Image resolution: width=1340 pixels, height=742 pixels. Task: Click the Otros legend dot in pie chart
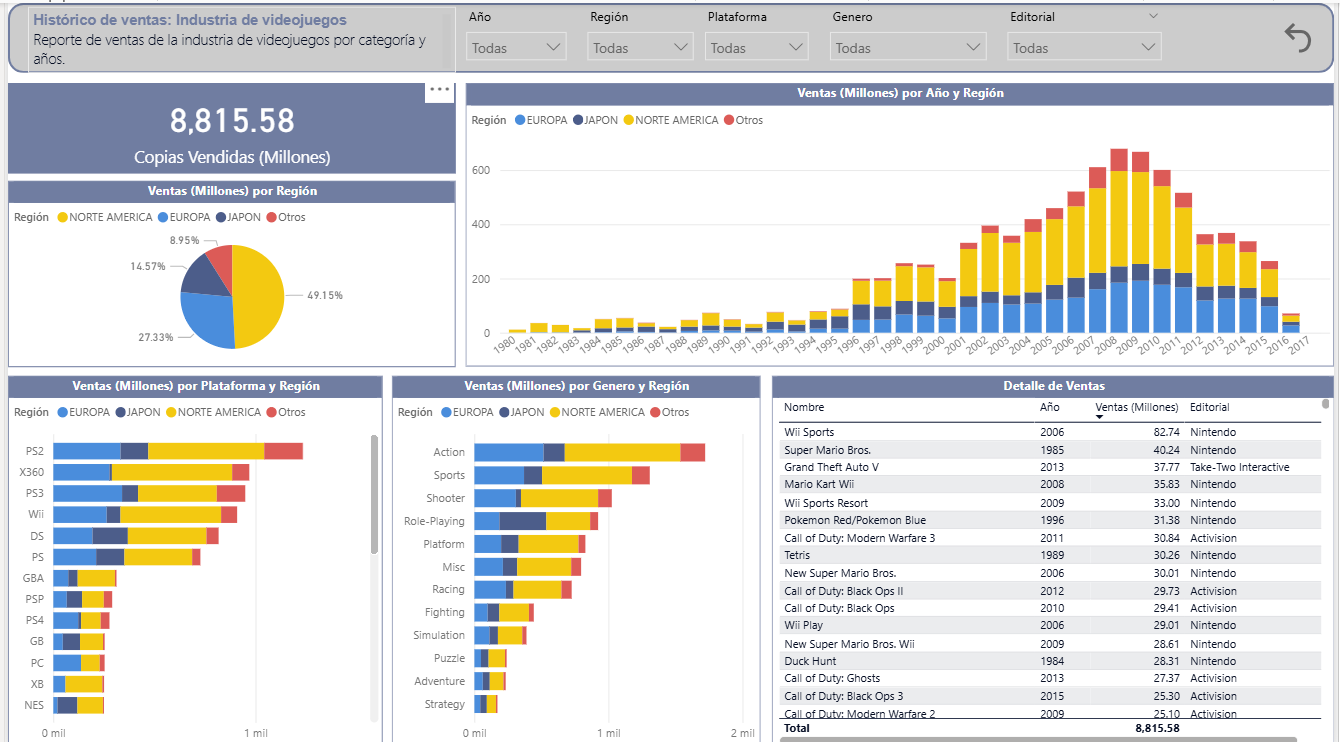271,217
